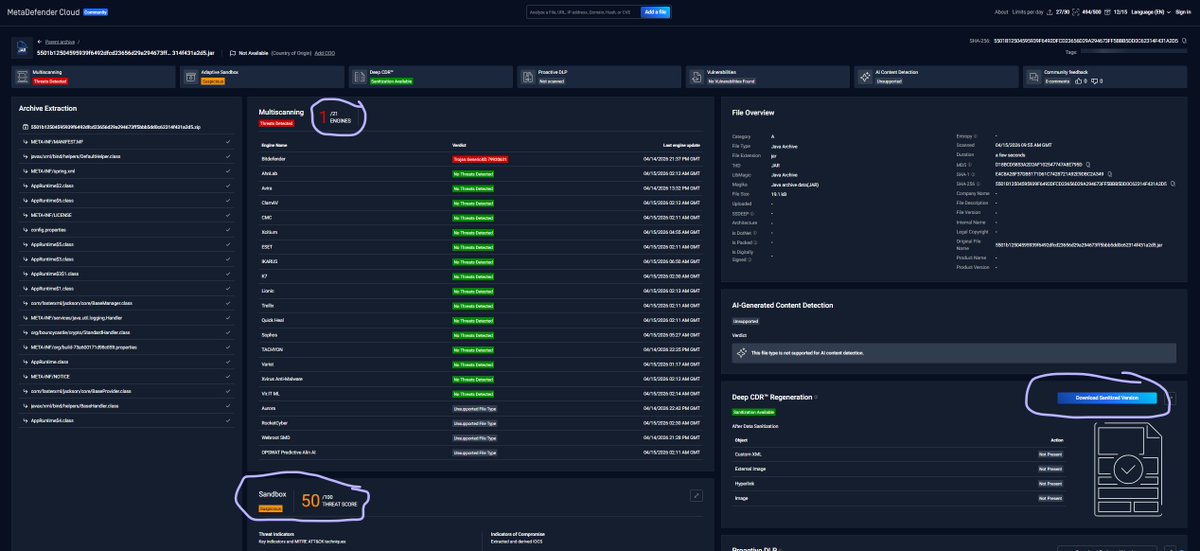
Task: Click the JAR file type icon
Action: tap(21, 46)
